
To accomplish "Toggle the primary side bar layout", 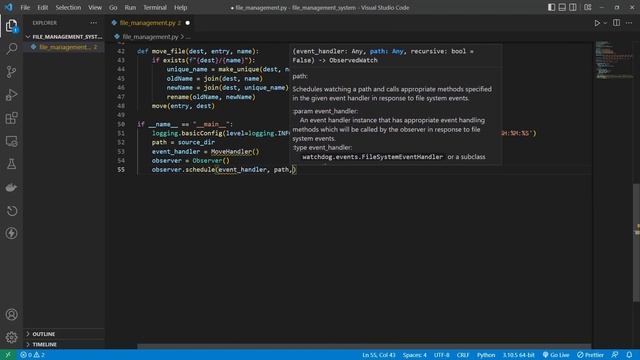I will click(x=551, y=7).
